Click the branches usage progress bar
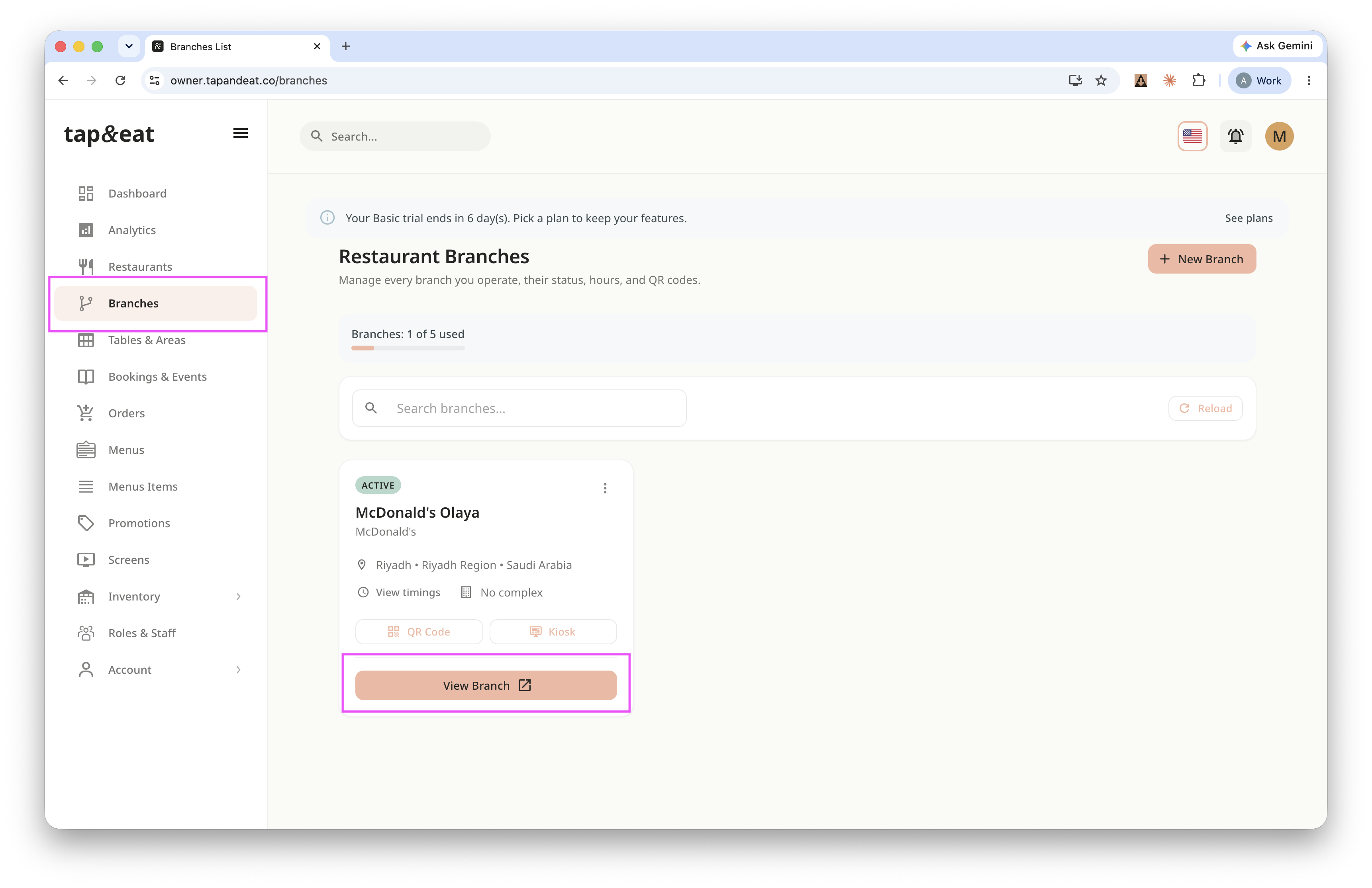 tap(408, 348)
